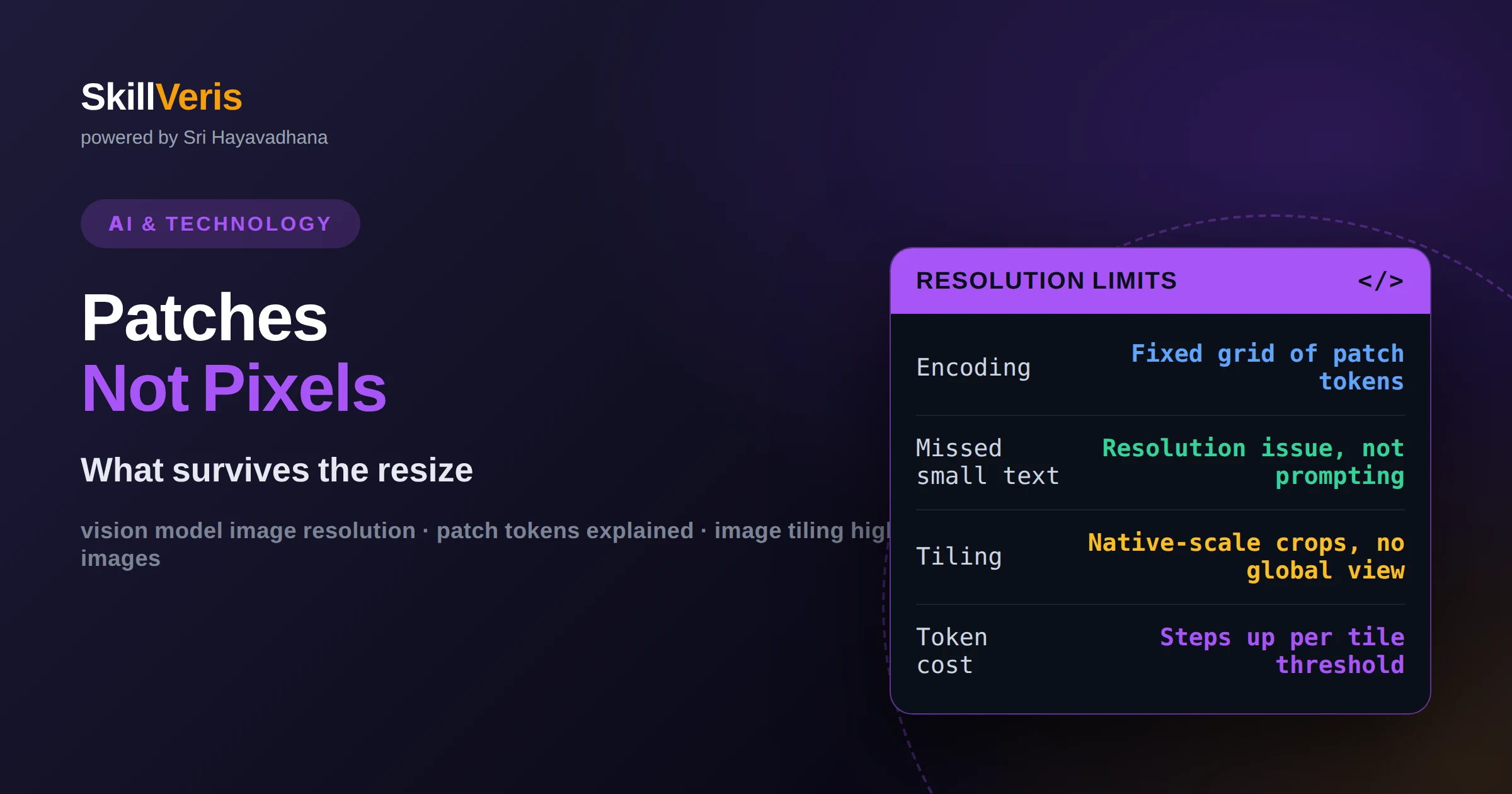Click the Patches headline text
This screenshot has width=1512, height=794.
(x=204, y=318)
